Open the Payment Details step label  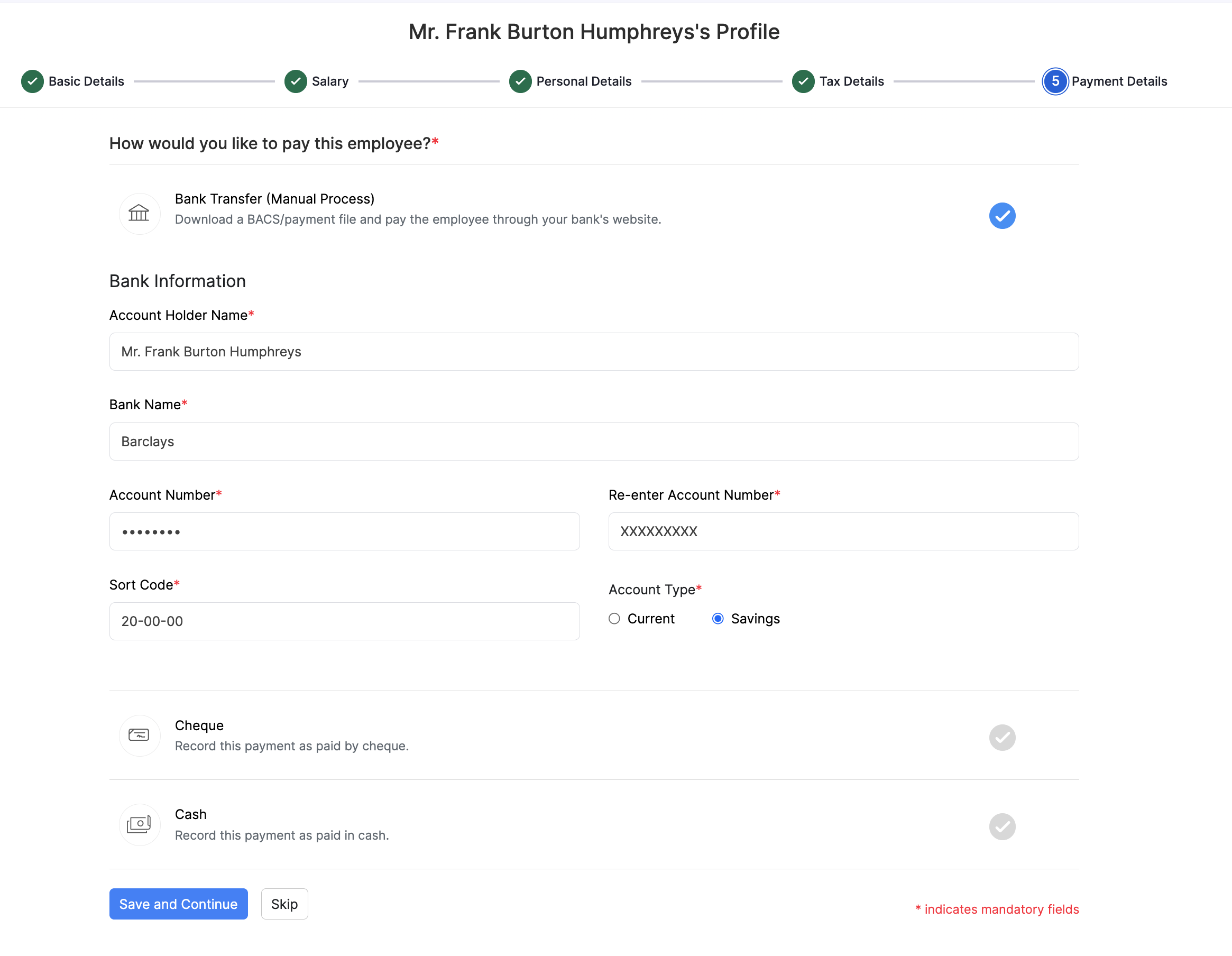pyautogui.click(x=1119, y=81)
